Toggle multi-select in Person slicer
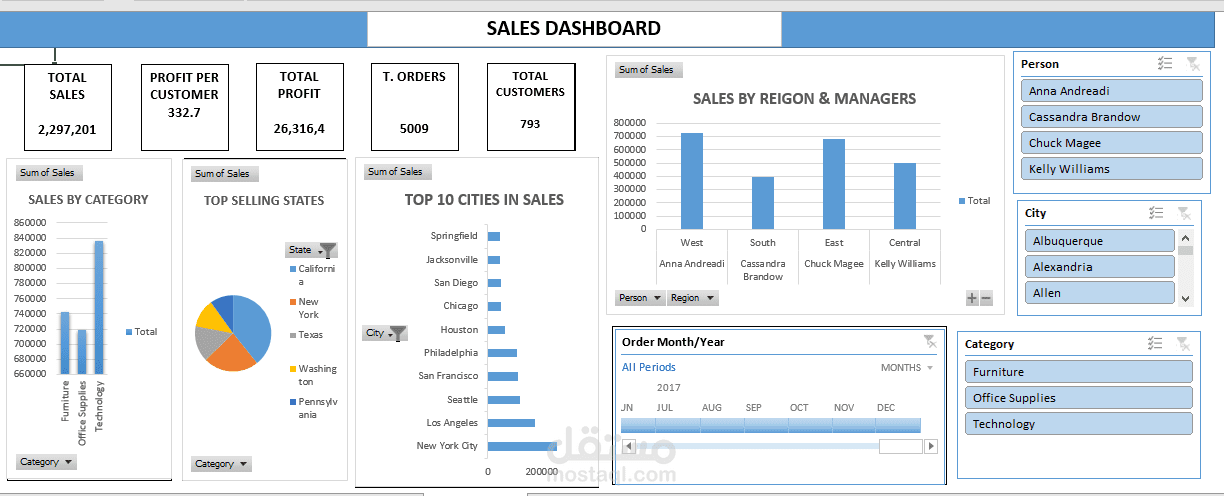 point(1164,64)
